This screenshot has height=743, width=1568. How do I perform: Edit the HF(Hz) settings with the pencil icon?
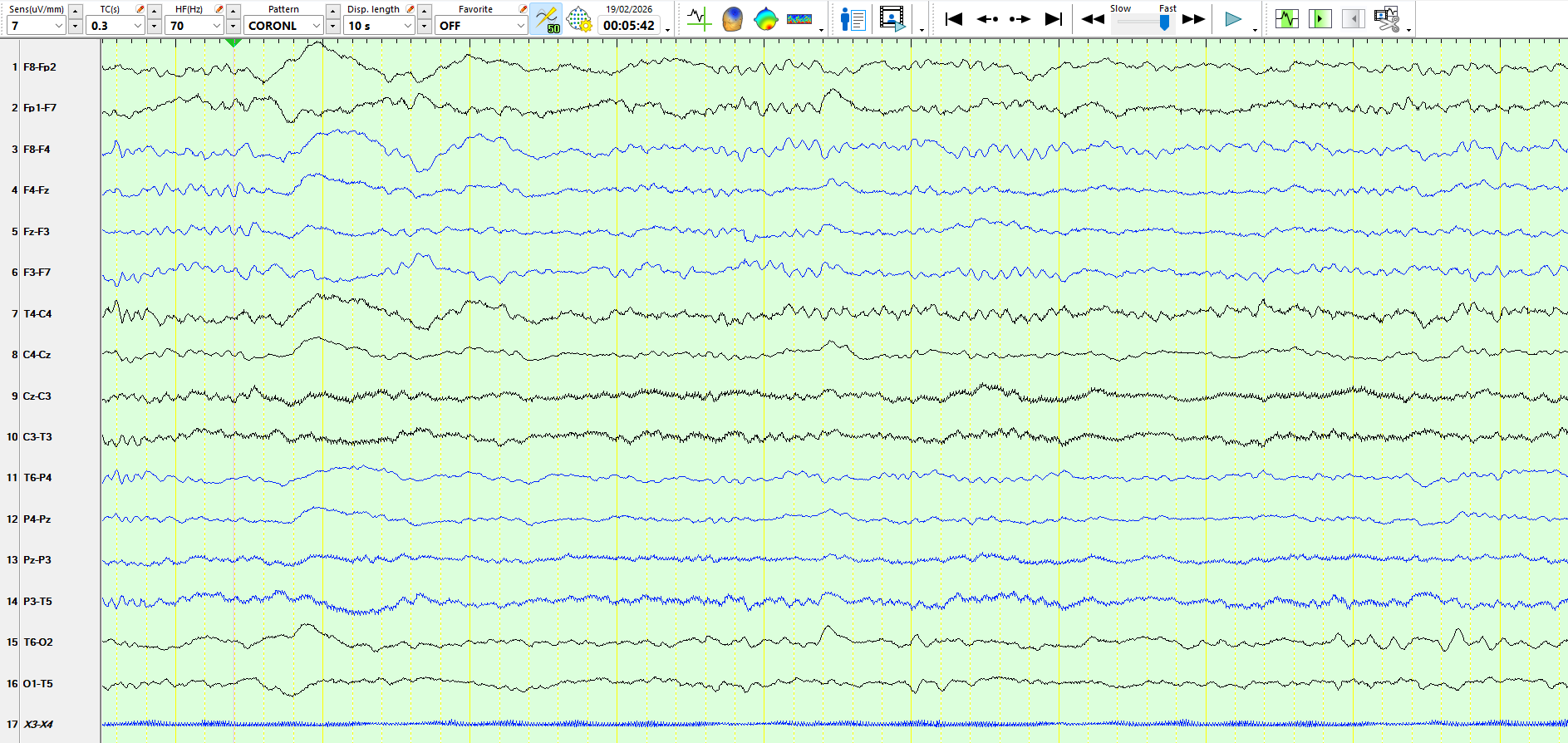pyautogui.click(x=219, y=9)
